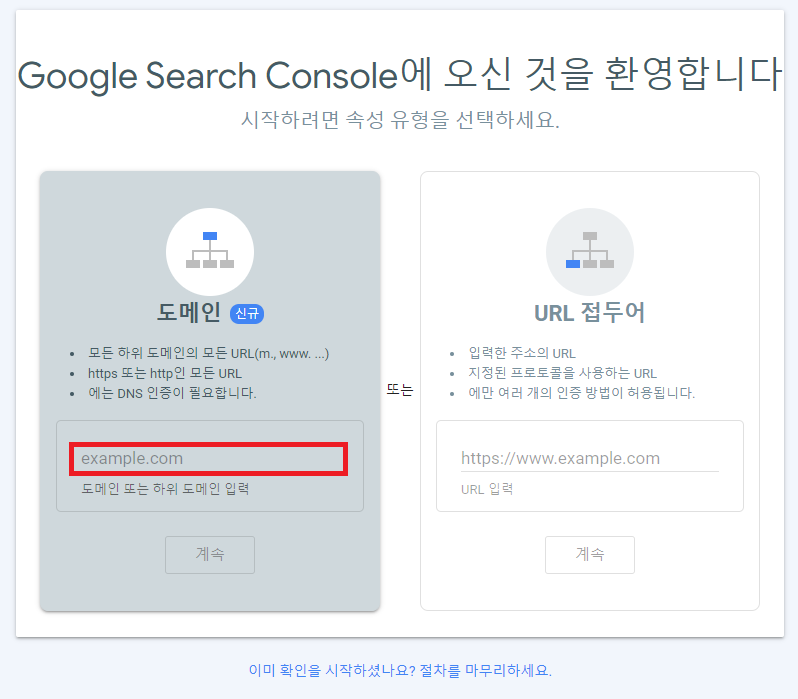Click text 모든 하위 도메인의 모든 URL
798x699 pixels.
coord(209,353)
